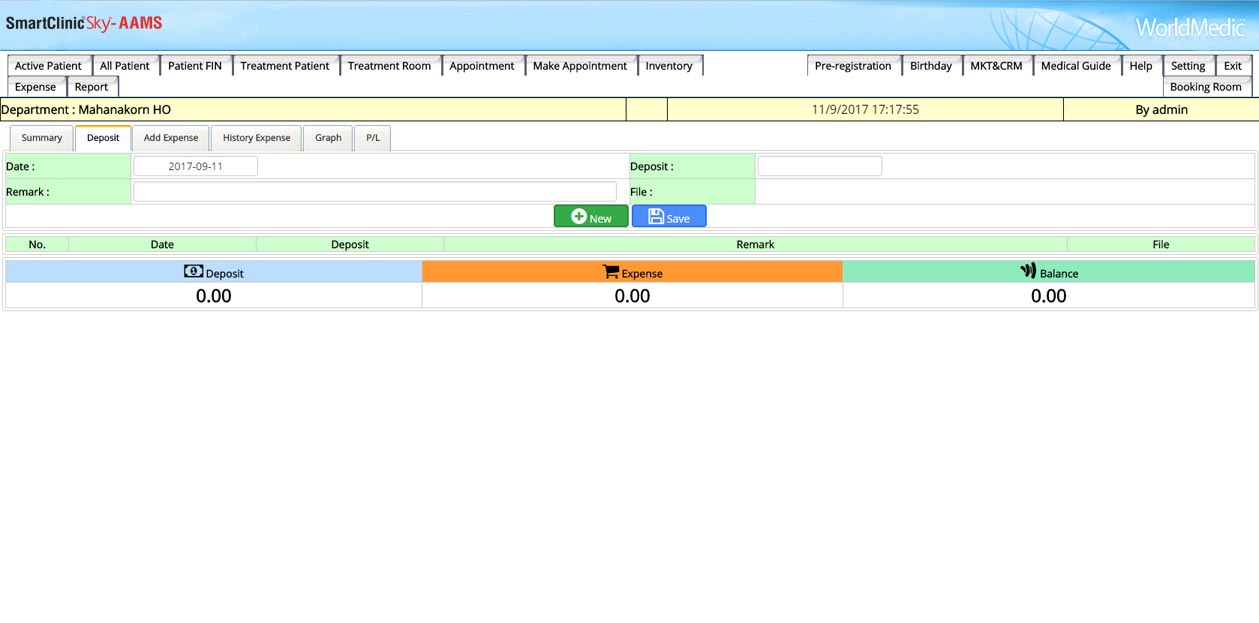Viewport: 1259px width, 623px height.
Task: Switch to the Graph tab
Action: point(328,138)
